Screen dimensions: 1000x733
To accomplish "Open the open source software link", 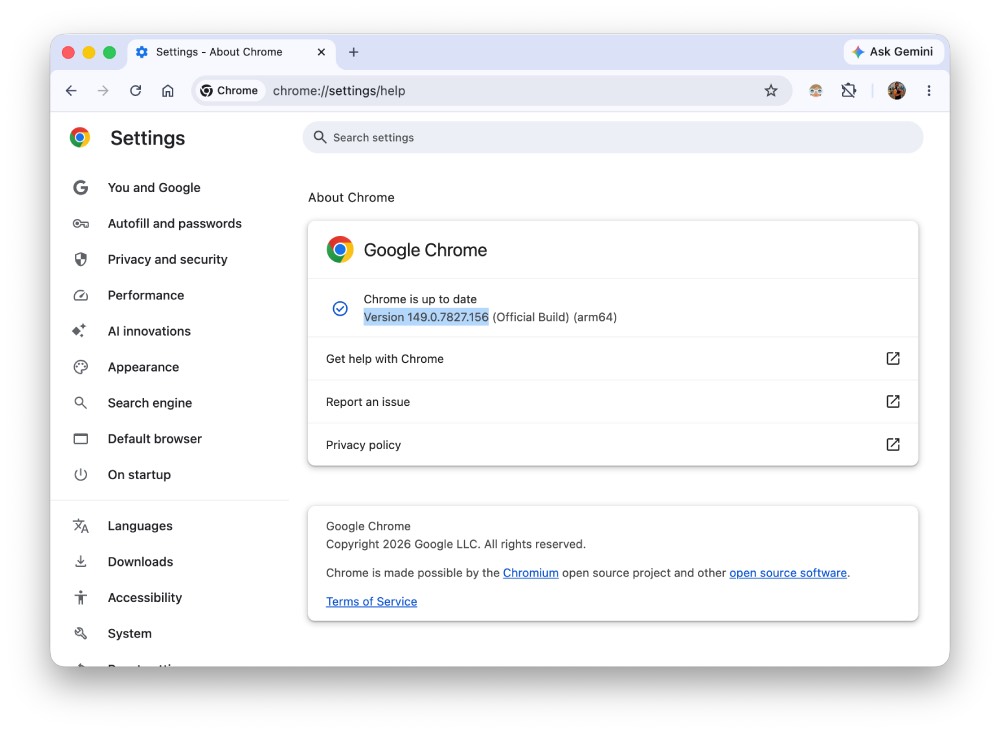I will (x=788, y=573).
